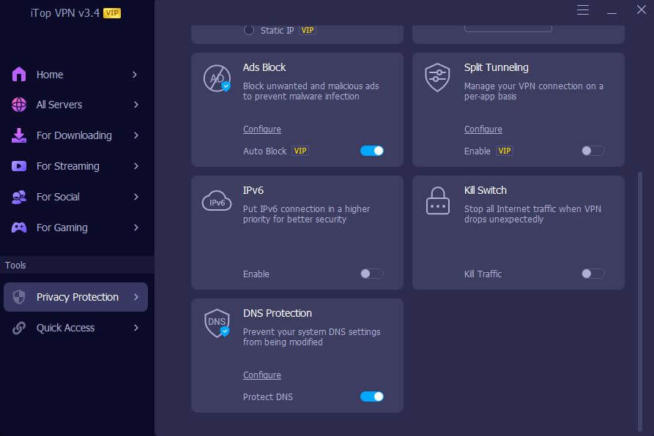Click the iTop VPN v3.4 title text
This screenshot has width=654, height=436.
pos(65,13)
